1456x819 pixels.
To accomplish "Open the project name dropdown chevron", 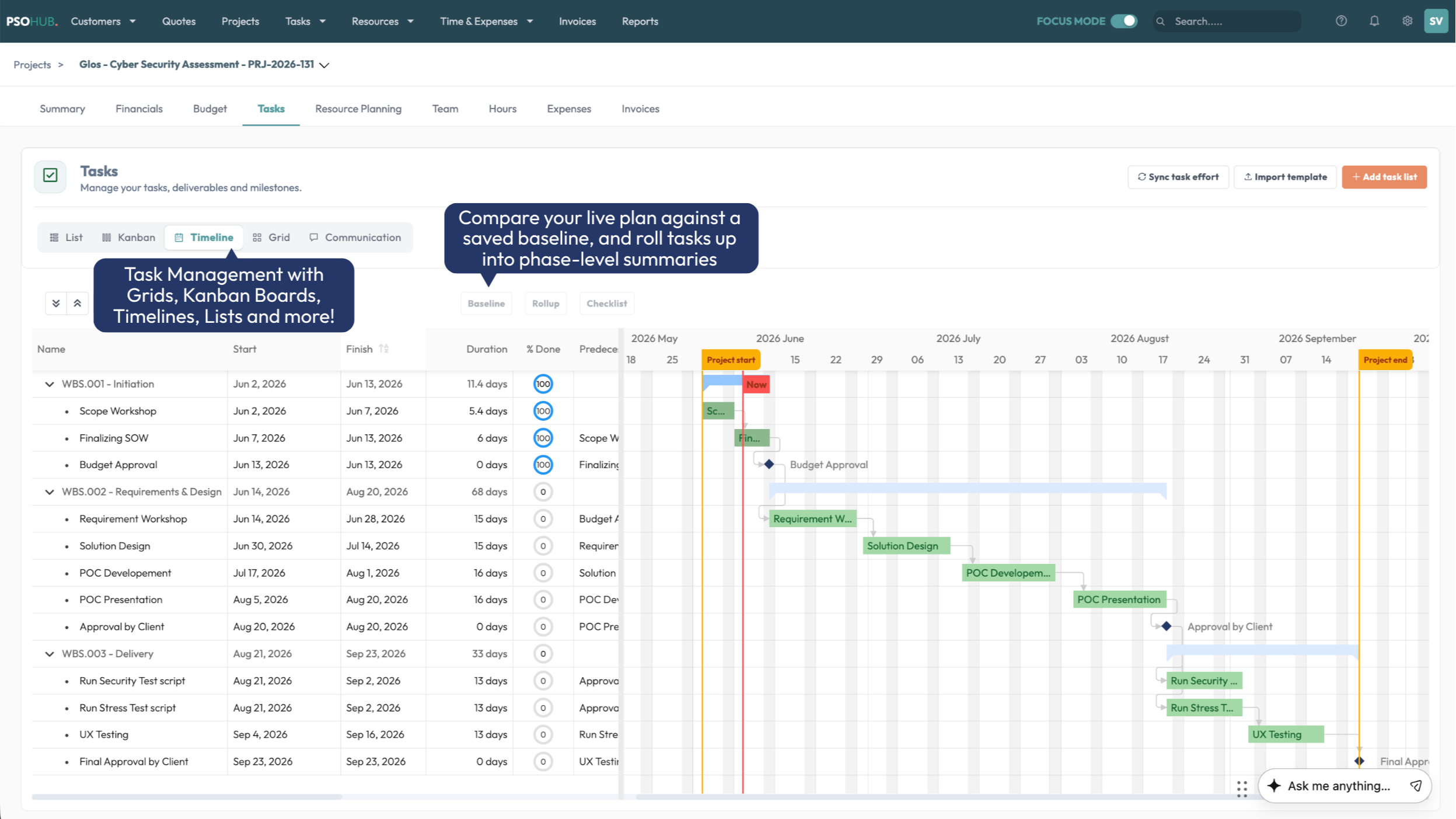I will pos(324,65).
